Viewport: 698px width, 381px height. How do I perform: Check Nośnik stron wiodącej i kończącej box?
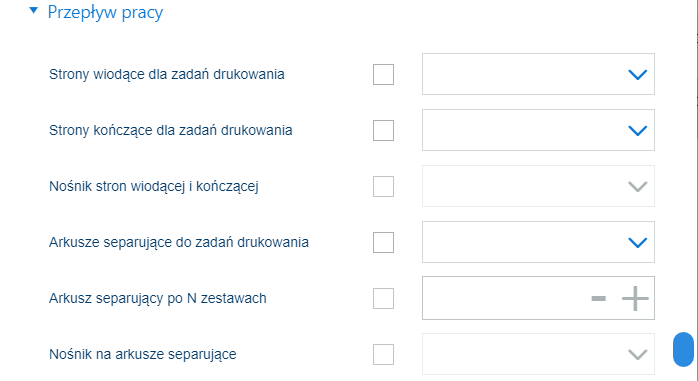coord(383,186)
